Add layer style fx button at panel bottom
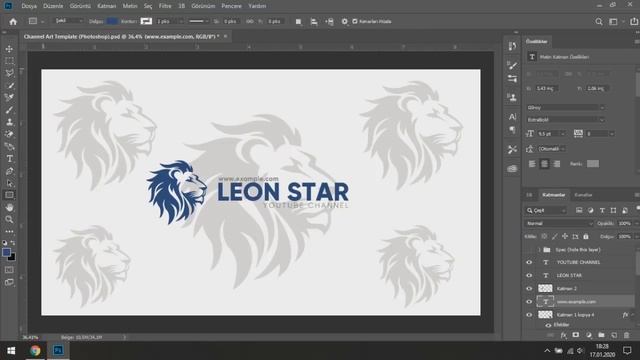 tap(563, 335)
